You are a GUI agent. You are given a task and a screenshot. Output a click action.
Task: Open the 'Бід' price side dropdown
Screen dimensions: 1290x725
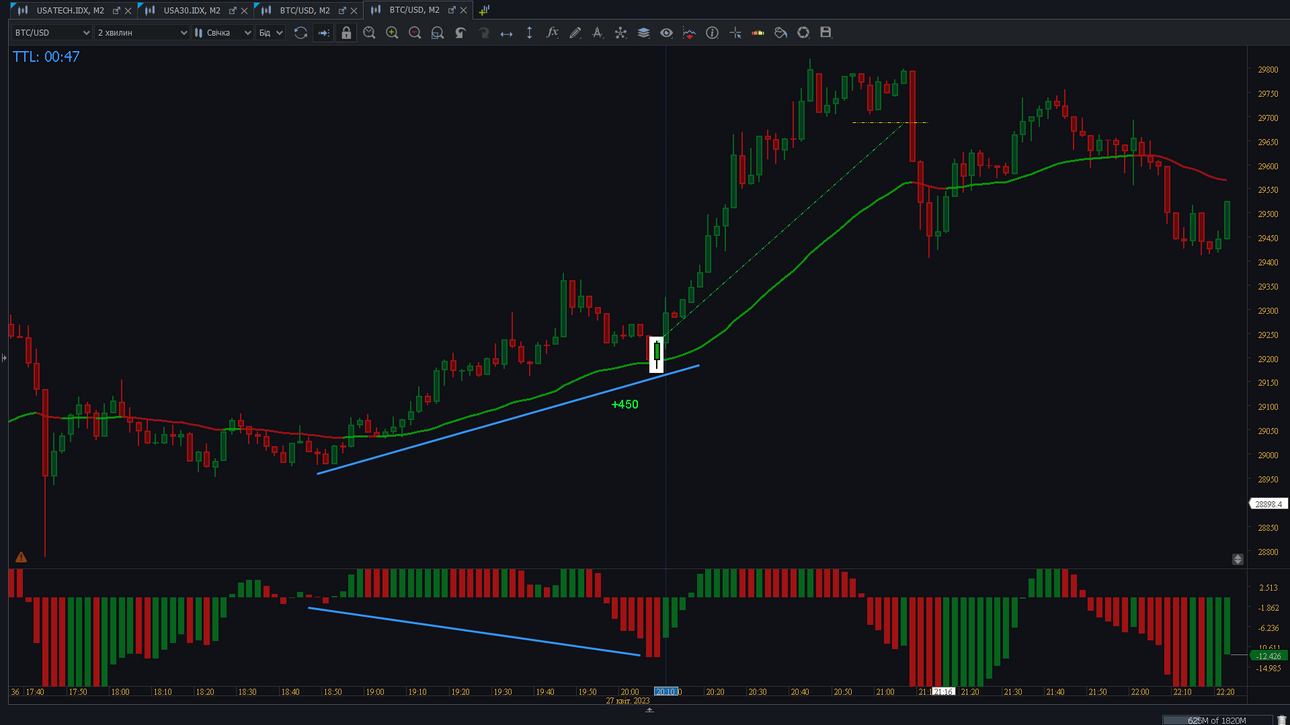pyautogui.click(x=271, y=33)
